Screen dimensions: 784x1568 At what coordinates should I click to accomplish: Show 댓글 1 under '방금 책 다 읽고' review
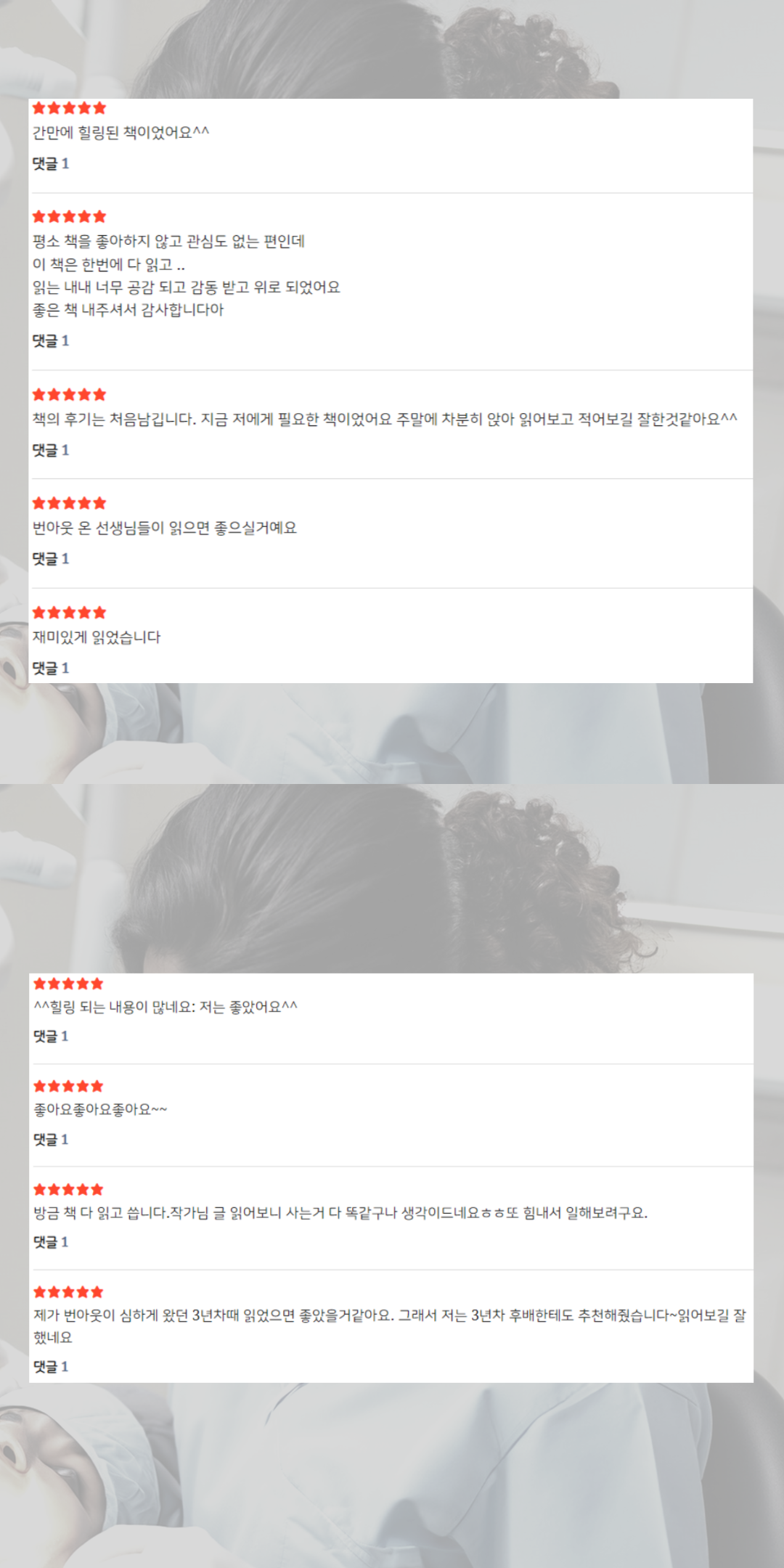tap(51, 1242)
